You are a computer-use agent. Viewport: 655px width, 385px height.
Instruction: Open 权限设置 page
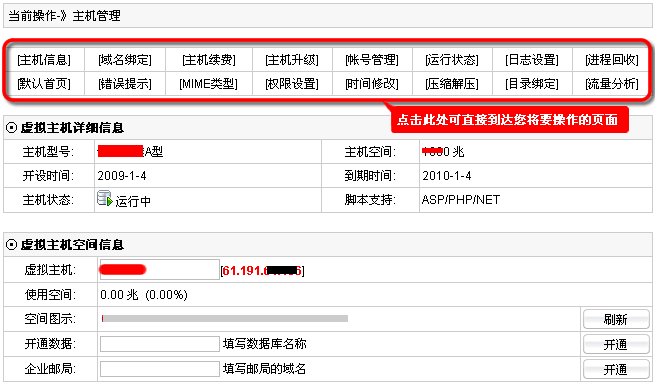pyautogui.click(x=292, y=84)
